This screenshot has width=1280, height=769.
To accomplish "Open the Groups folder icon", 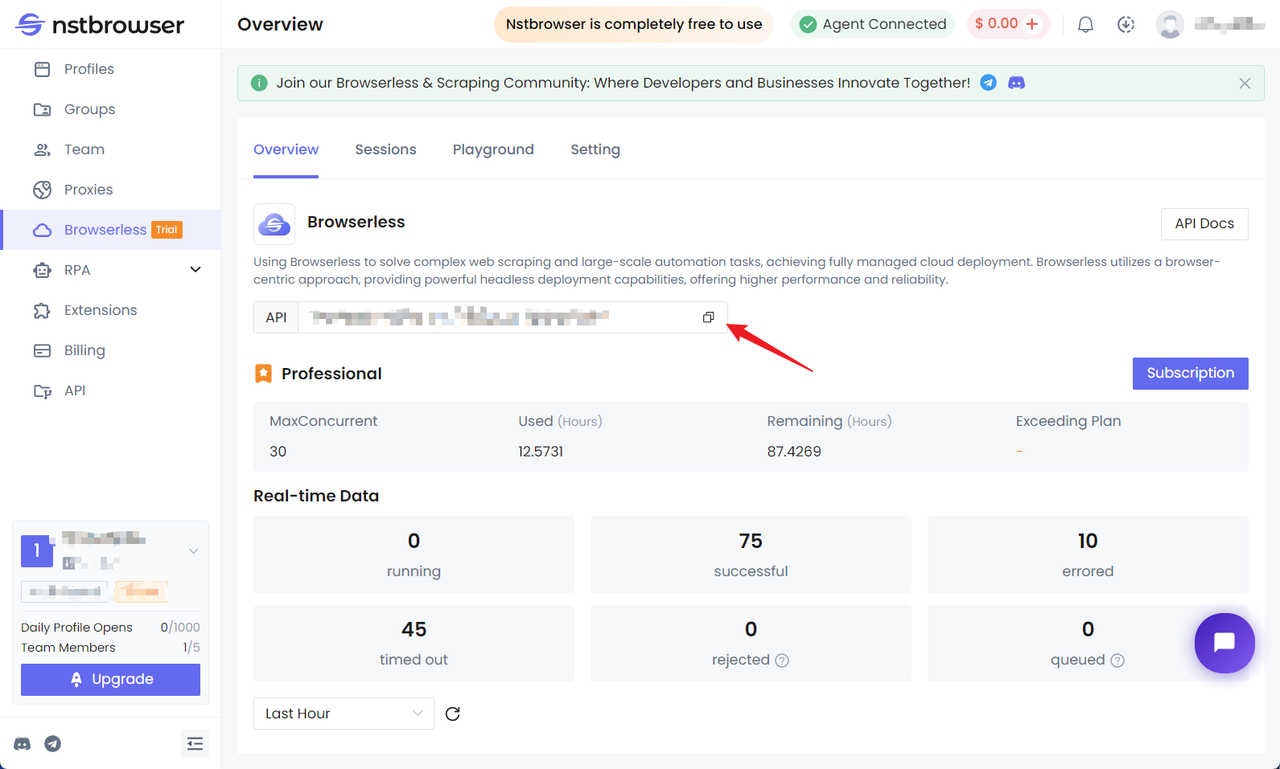I will click(42, 109).
